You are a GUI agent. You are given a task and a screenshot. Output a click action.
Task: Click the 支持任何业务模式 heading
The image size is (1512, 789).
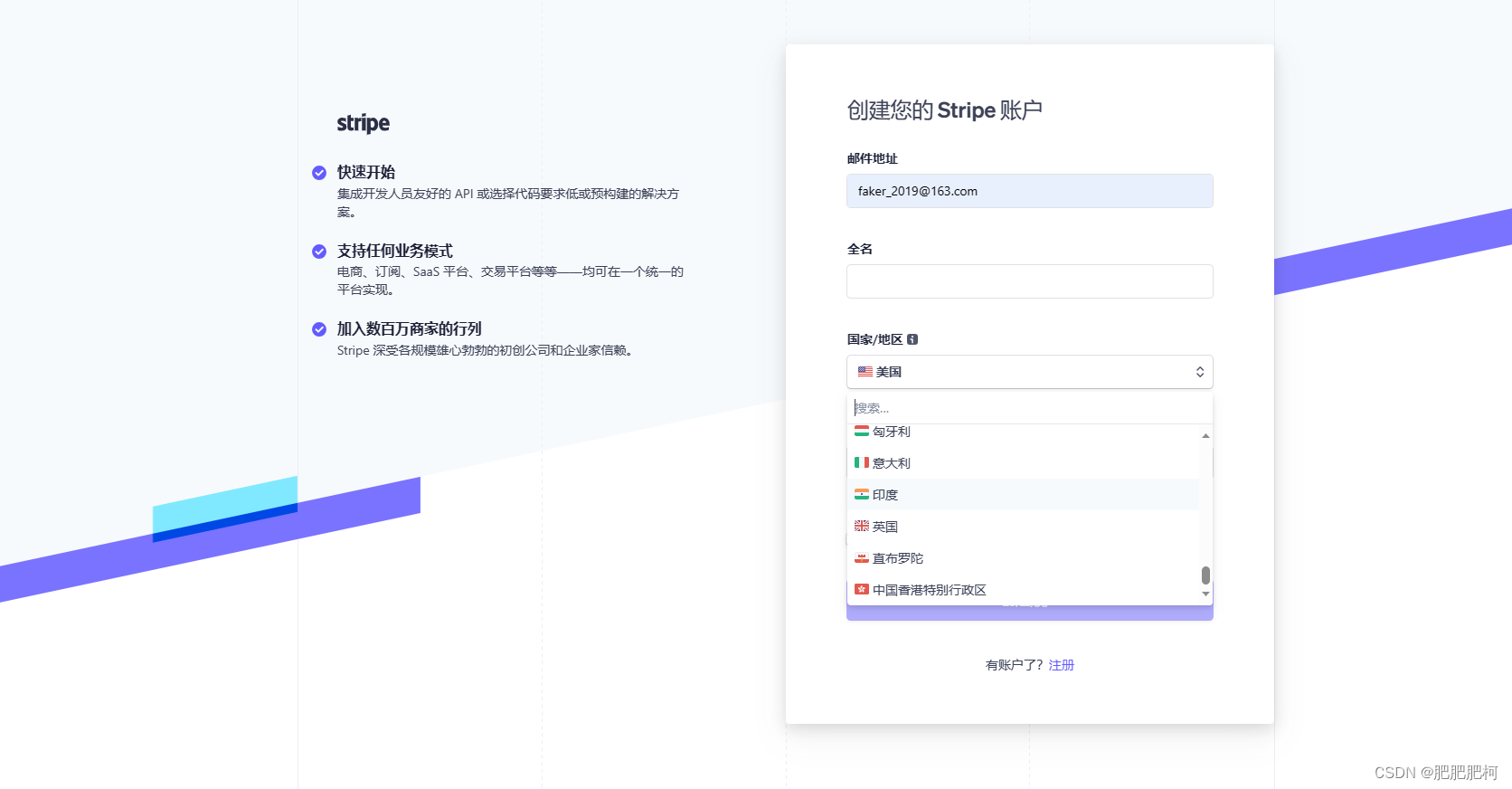click(394, 251)
